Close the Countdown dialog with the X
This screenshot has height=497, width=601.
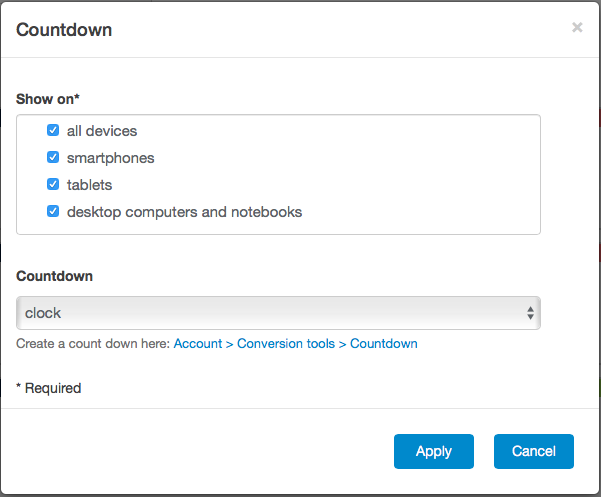pos(577,28)
